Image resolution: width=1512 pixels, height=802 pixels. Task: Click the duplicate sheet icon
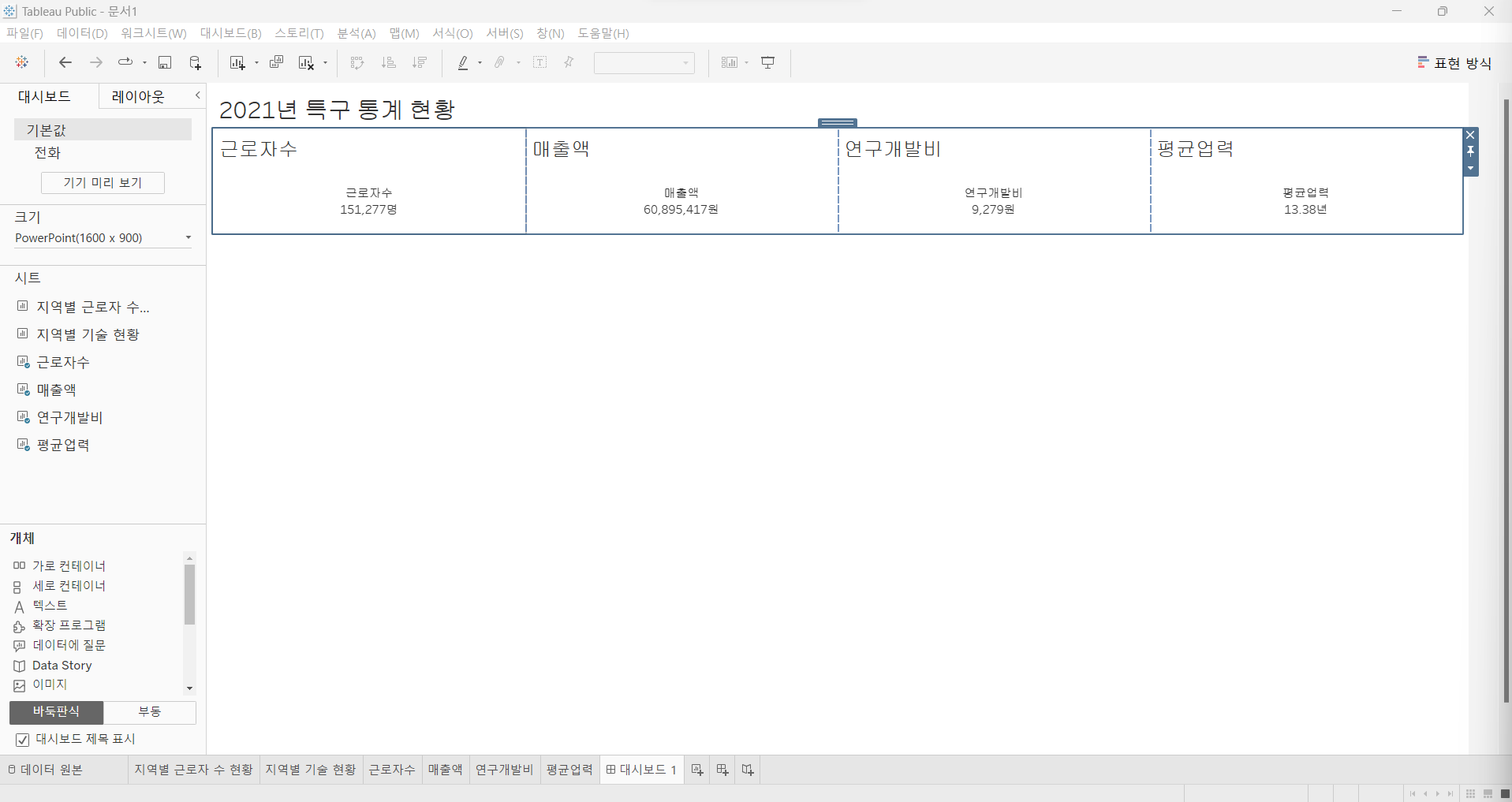276,62
